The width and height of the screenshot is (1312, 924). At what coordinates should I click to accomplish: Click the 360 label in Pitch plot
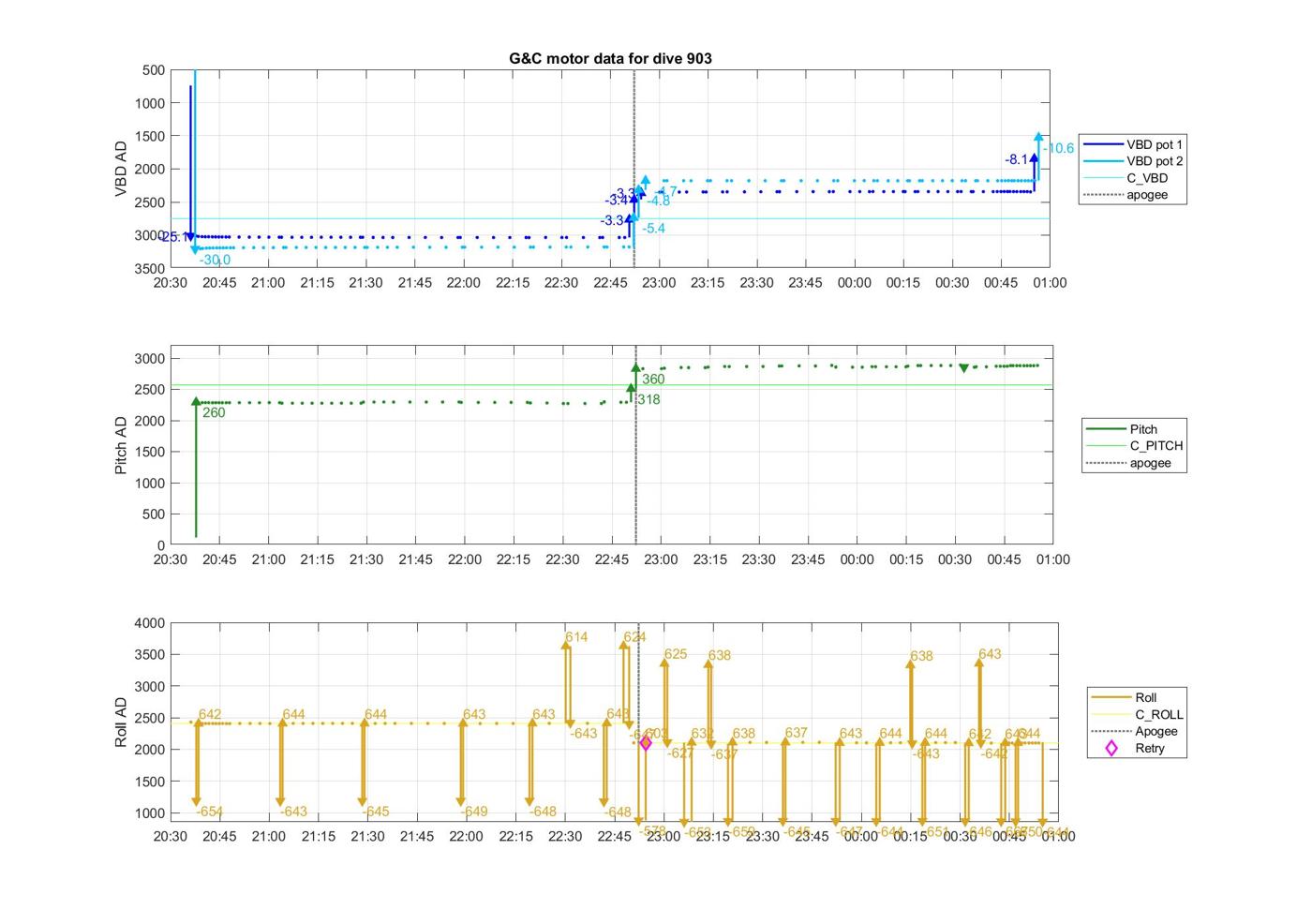tap(653, 380)
